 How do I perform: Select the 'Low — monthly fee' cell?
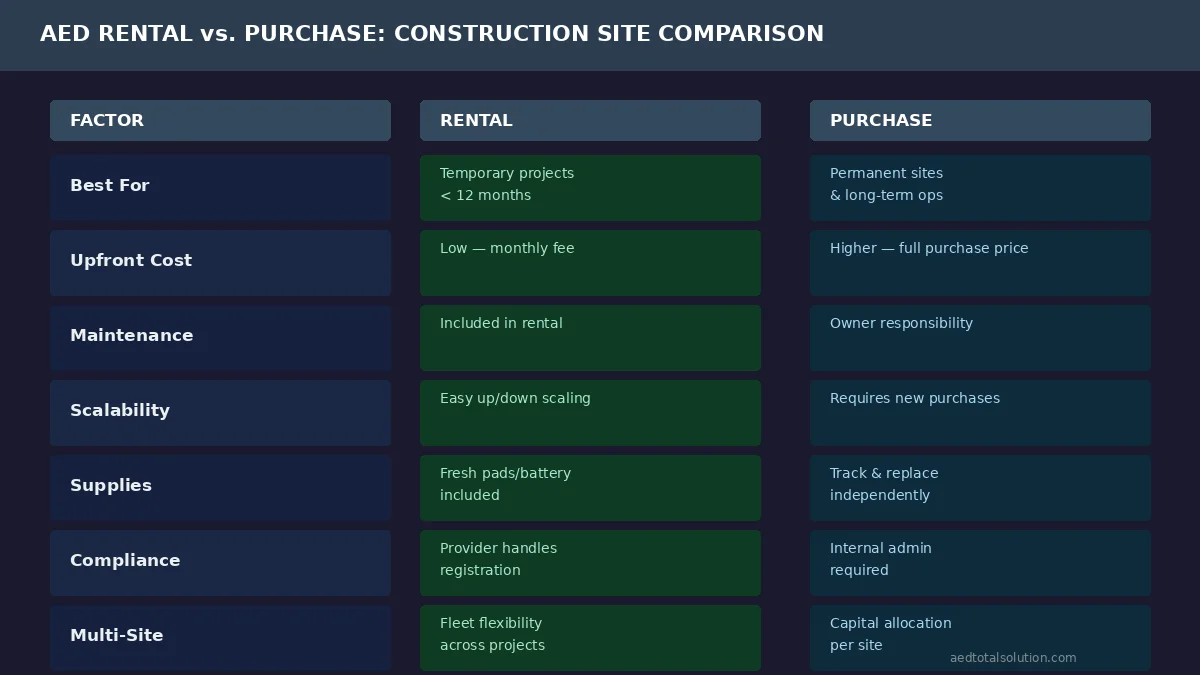(590, 262)
